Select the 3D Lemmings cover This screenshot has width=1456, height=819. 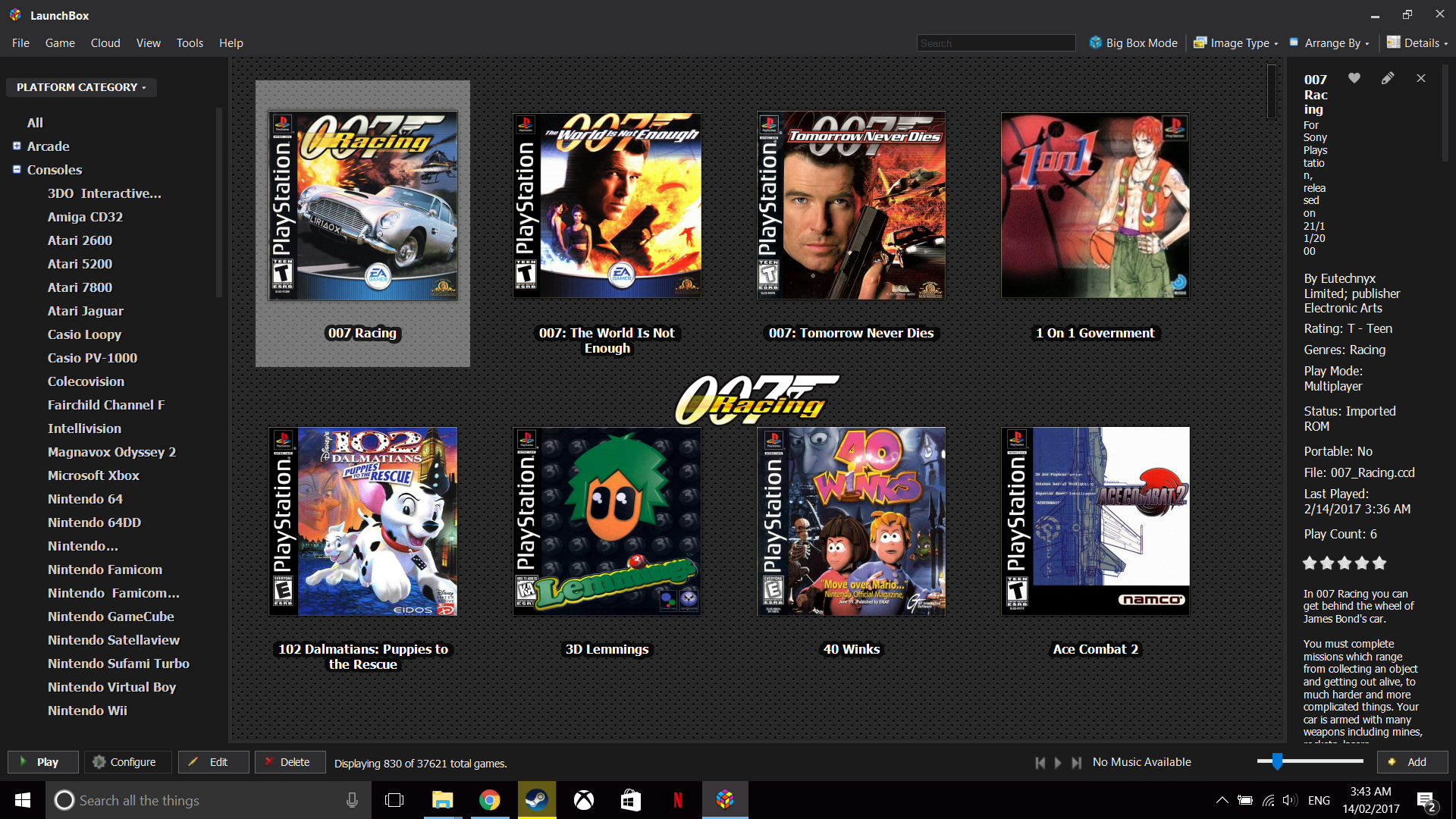(x=607, y=521)
